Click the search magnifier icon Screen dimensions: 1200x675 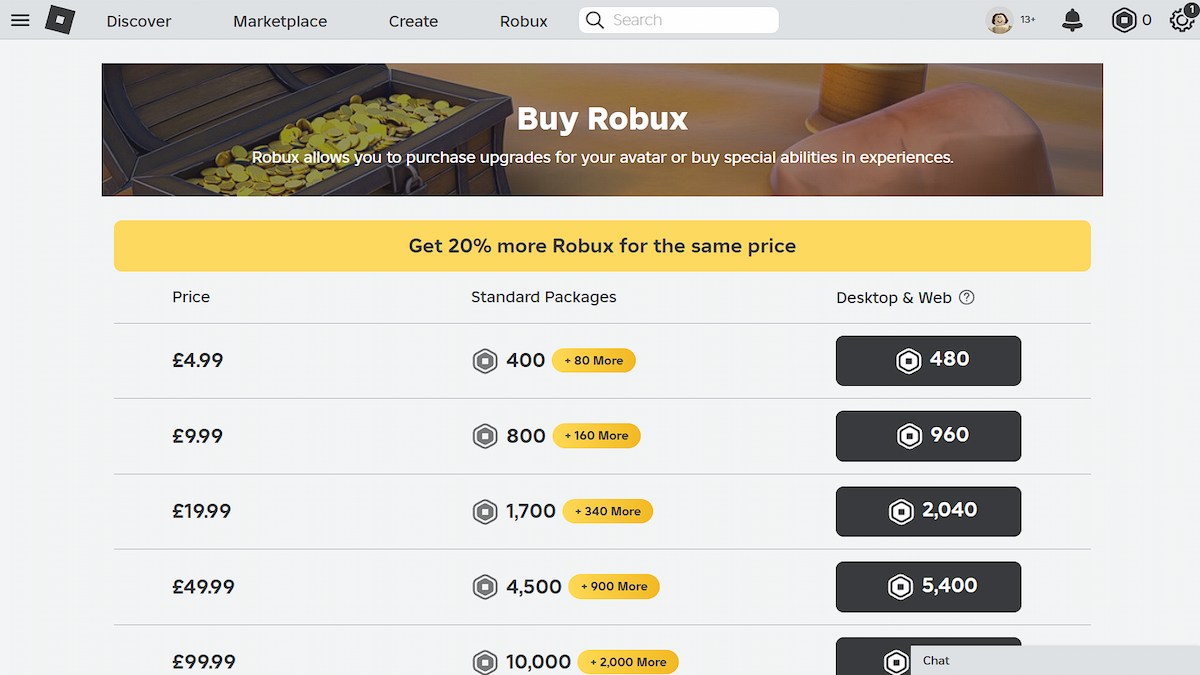point(594,20)
